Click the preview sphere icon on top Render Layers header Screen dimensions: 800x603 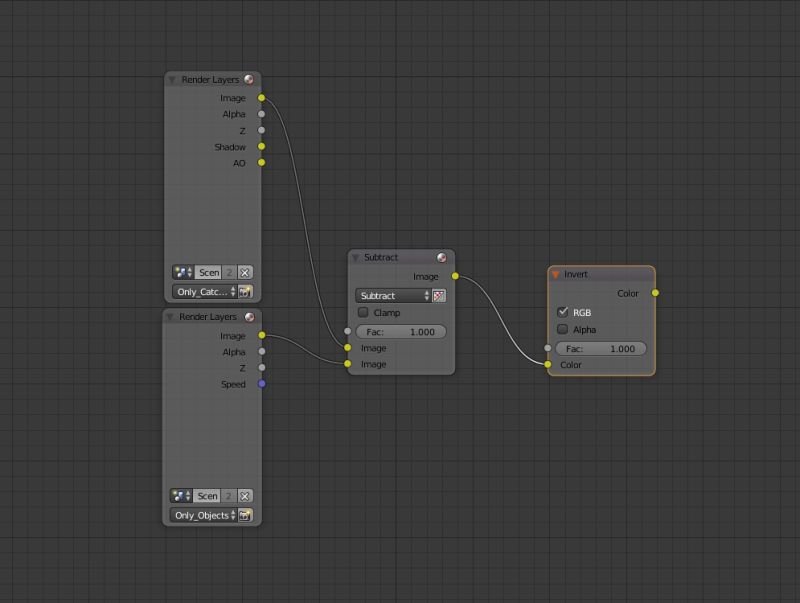coord(247,79)
